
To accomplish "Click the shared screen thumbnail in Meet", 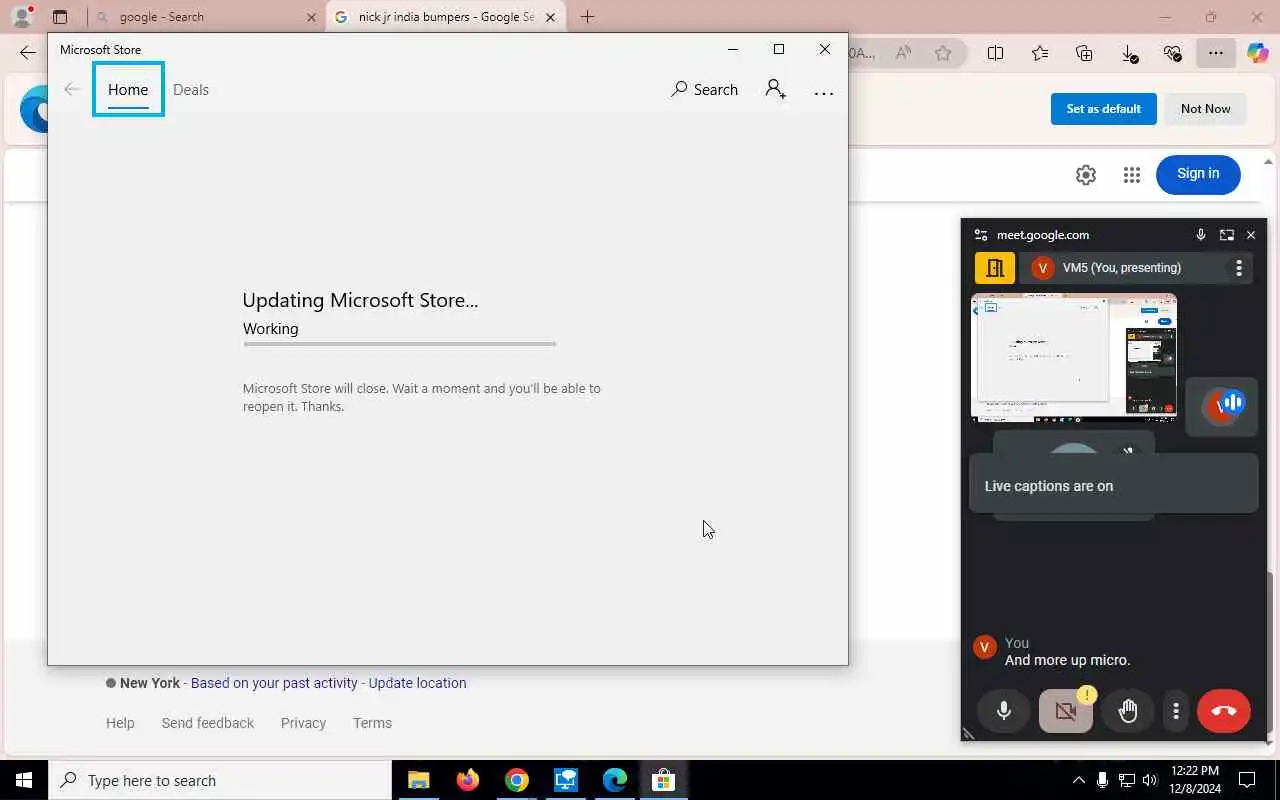I will point(1074,357).
